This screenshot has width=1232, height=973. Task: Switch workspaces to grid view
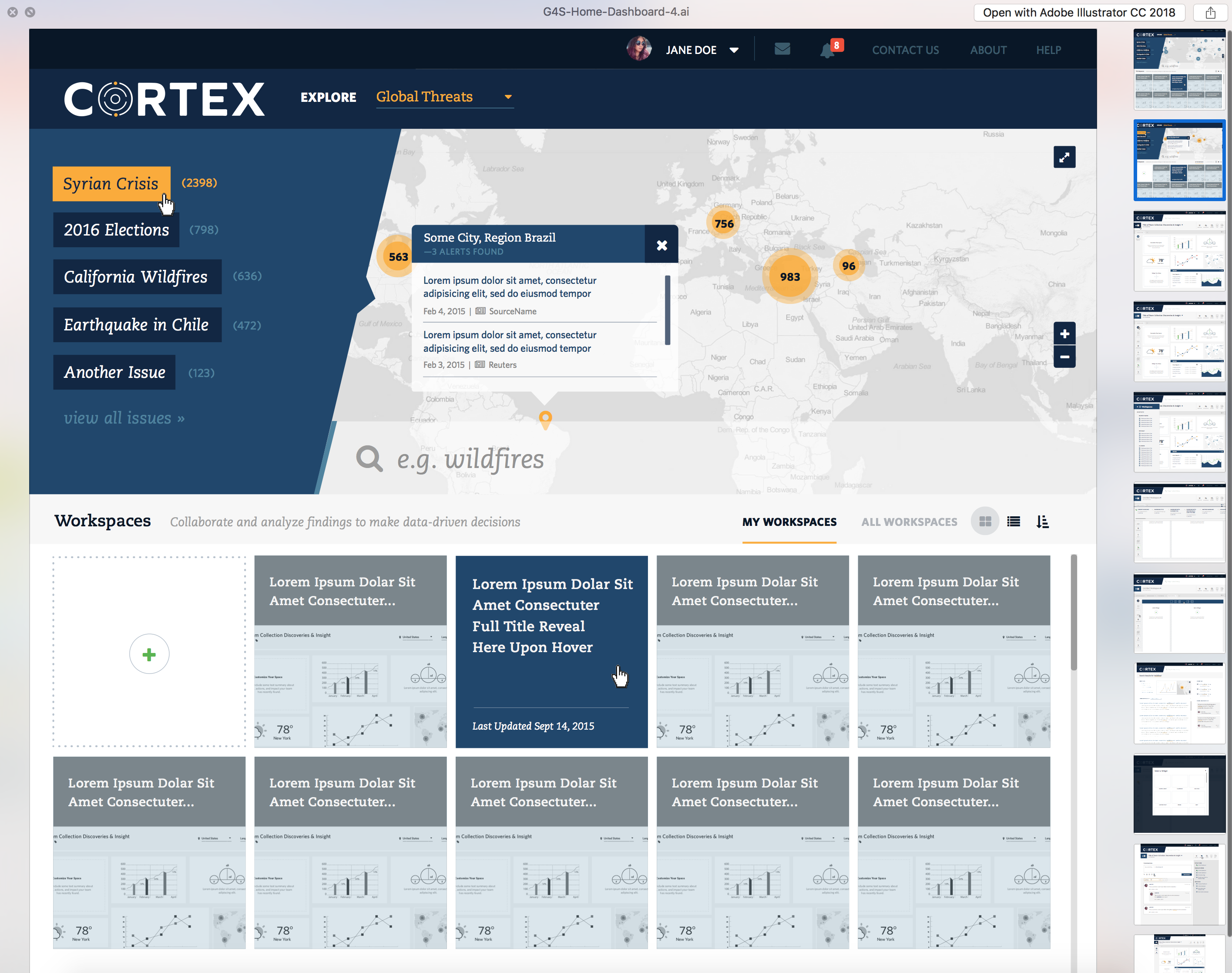click(x=985, y=521)
